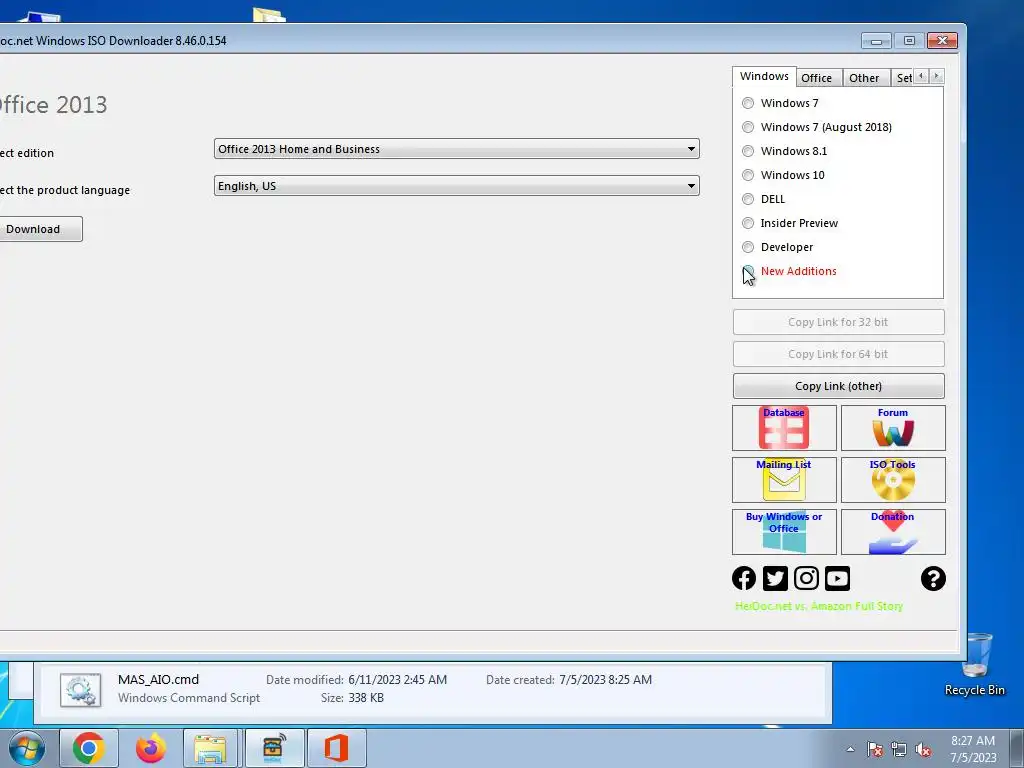Expand the Office edition dropdown
Image resolution: width=1024 pixels, height=768 pixels.
tap(456, 149)
